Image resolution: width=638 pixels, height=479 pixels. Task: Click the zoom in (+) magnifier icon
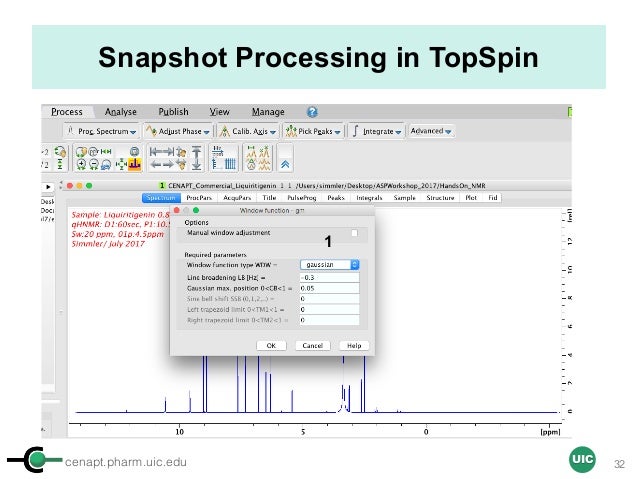coord(81,164)
